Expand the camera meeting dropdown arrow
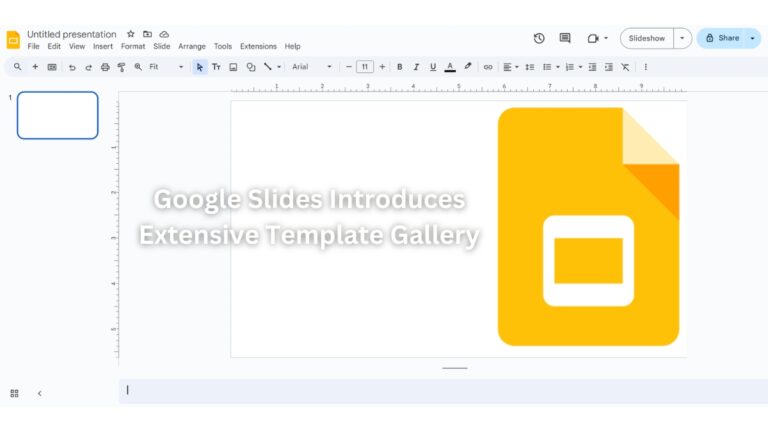The height and width of the screenshot is (432, 768). (x=606, y=38)
